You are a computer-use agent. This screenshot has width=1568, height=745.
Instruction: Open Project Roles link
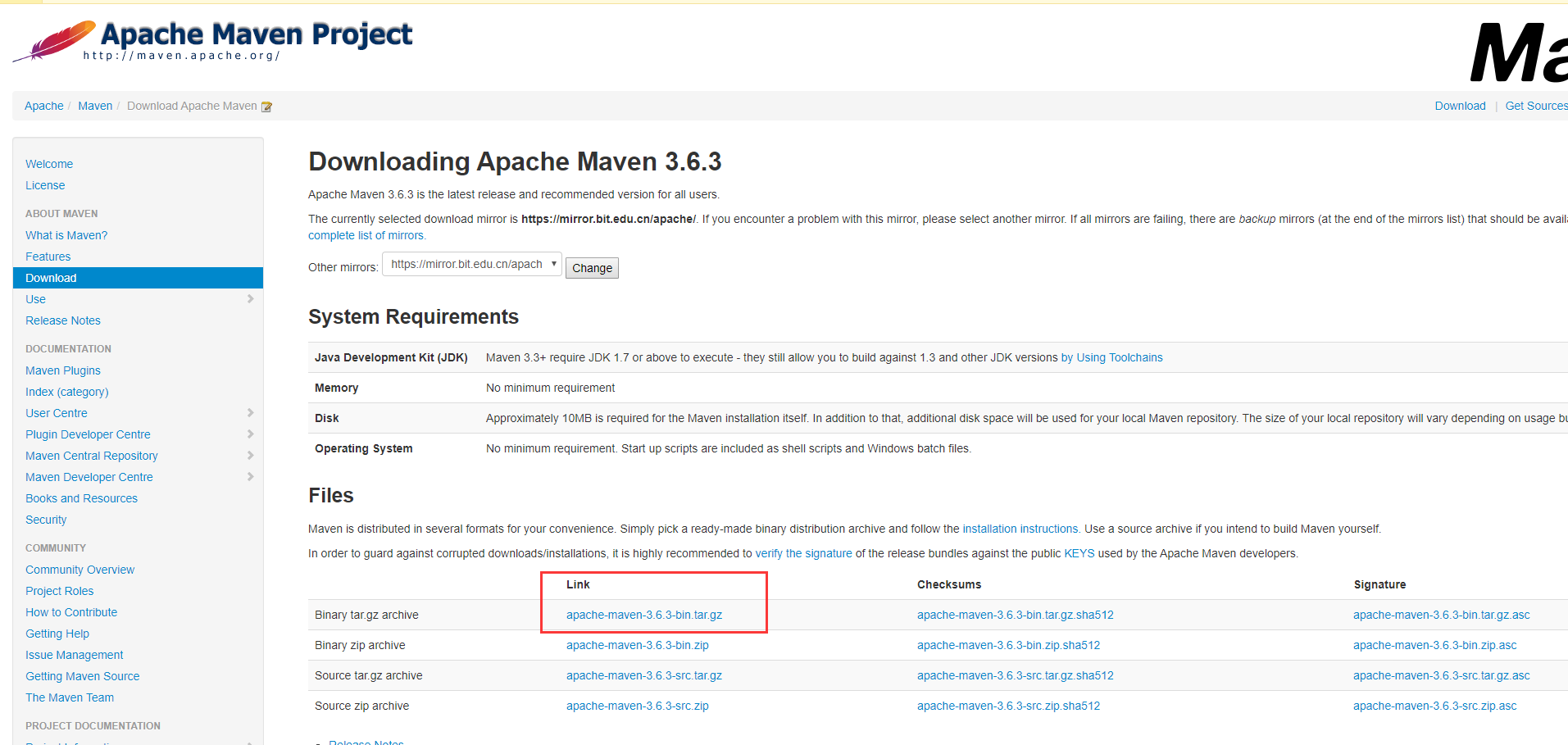pos(59,591)
